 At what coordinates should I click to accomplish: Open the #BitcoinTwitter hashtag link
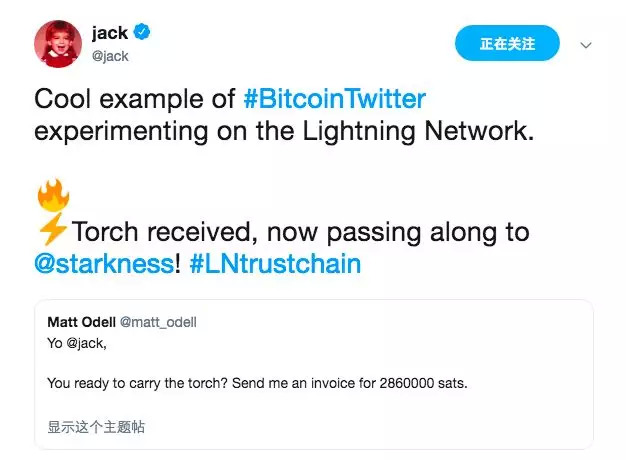point(334,99)
